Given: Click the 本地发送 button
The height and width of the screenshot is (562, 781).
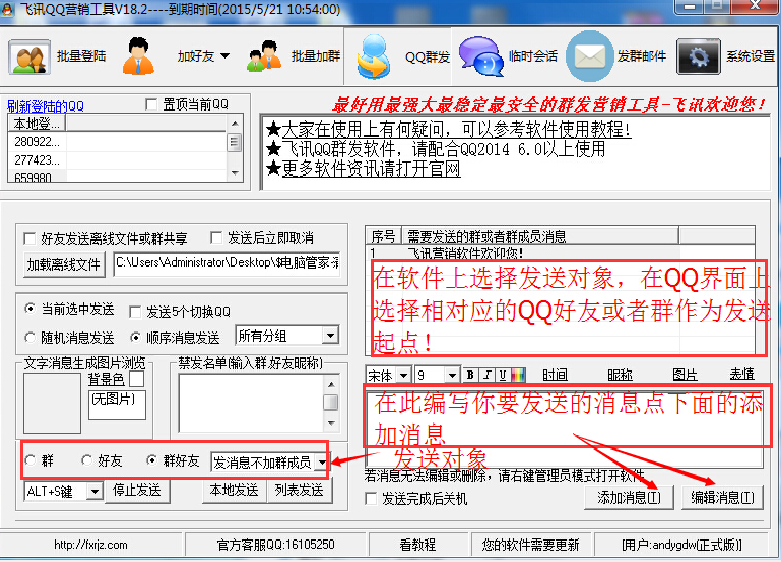Looking at the screenshot, I should [x=234, y=491].
